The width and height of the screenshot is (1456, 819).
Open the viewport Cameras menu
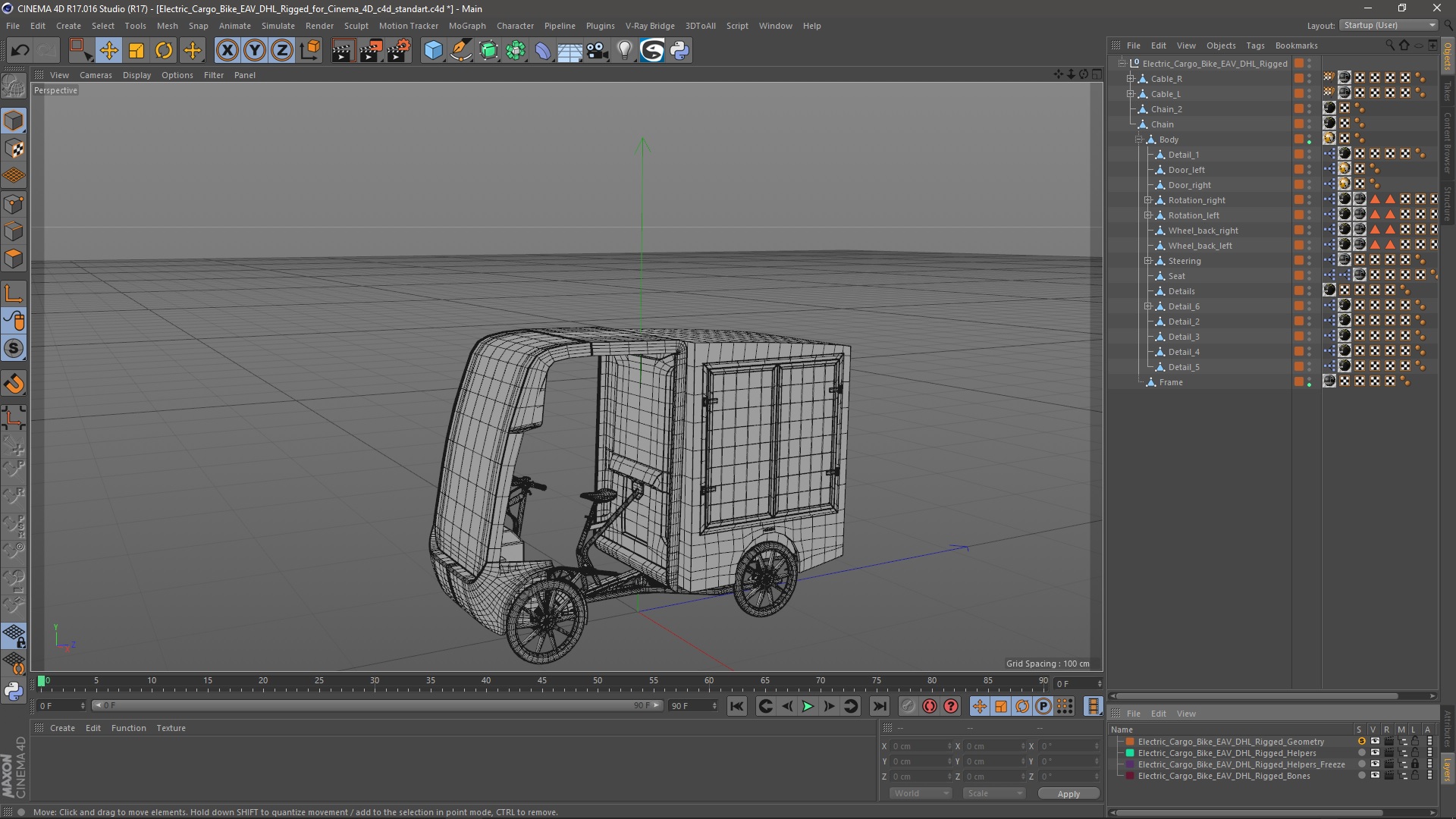96,75
